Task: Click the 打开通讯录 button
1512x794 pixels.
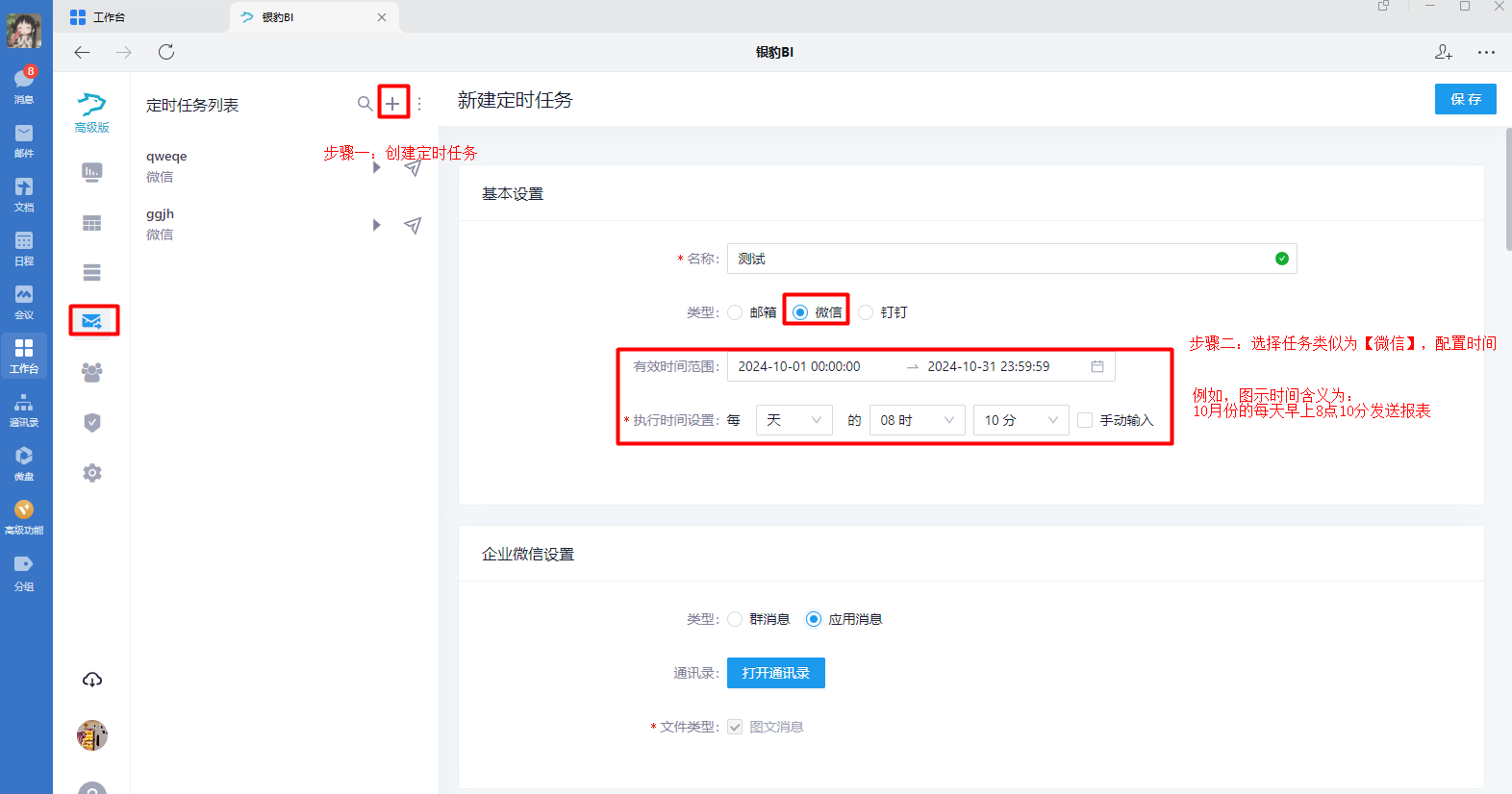Action: [776, 673]
